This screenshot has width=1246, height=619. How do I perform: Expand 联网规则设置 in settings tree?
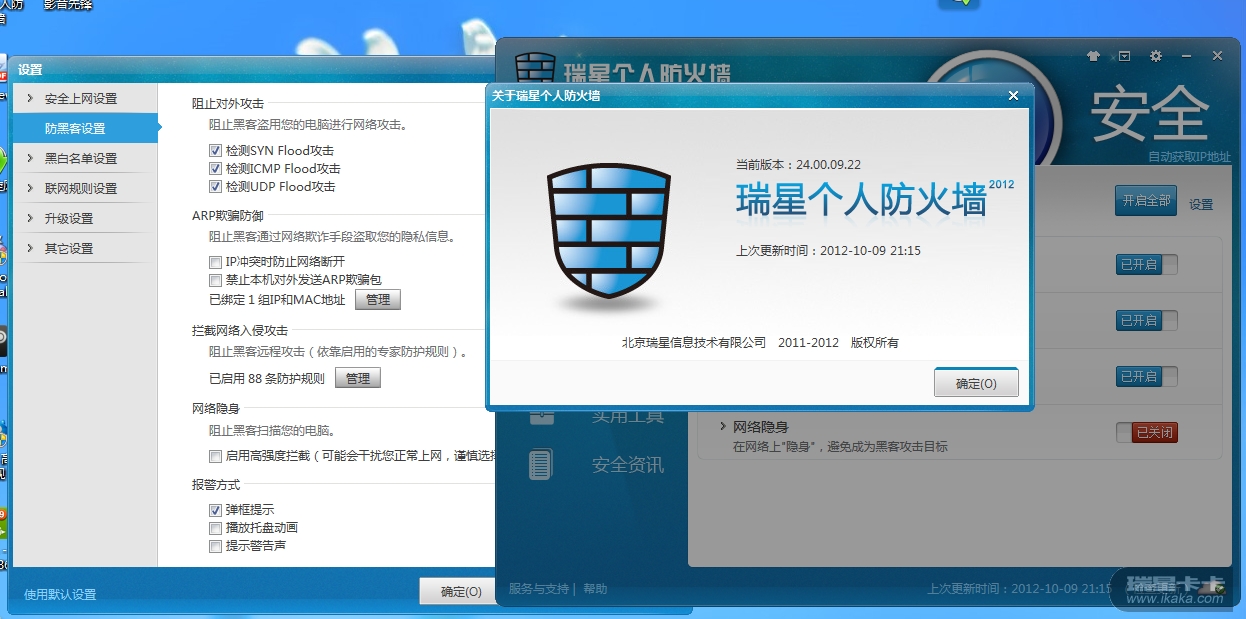[x=30, y=188]
